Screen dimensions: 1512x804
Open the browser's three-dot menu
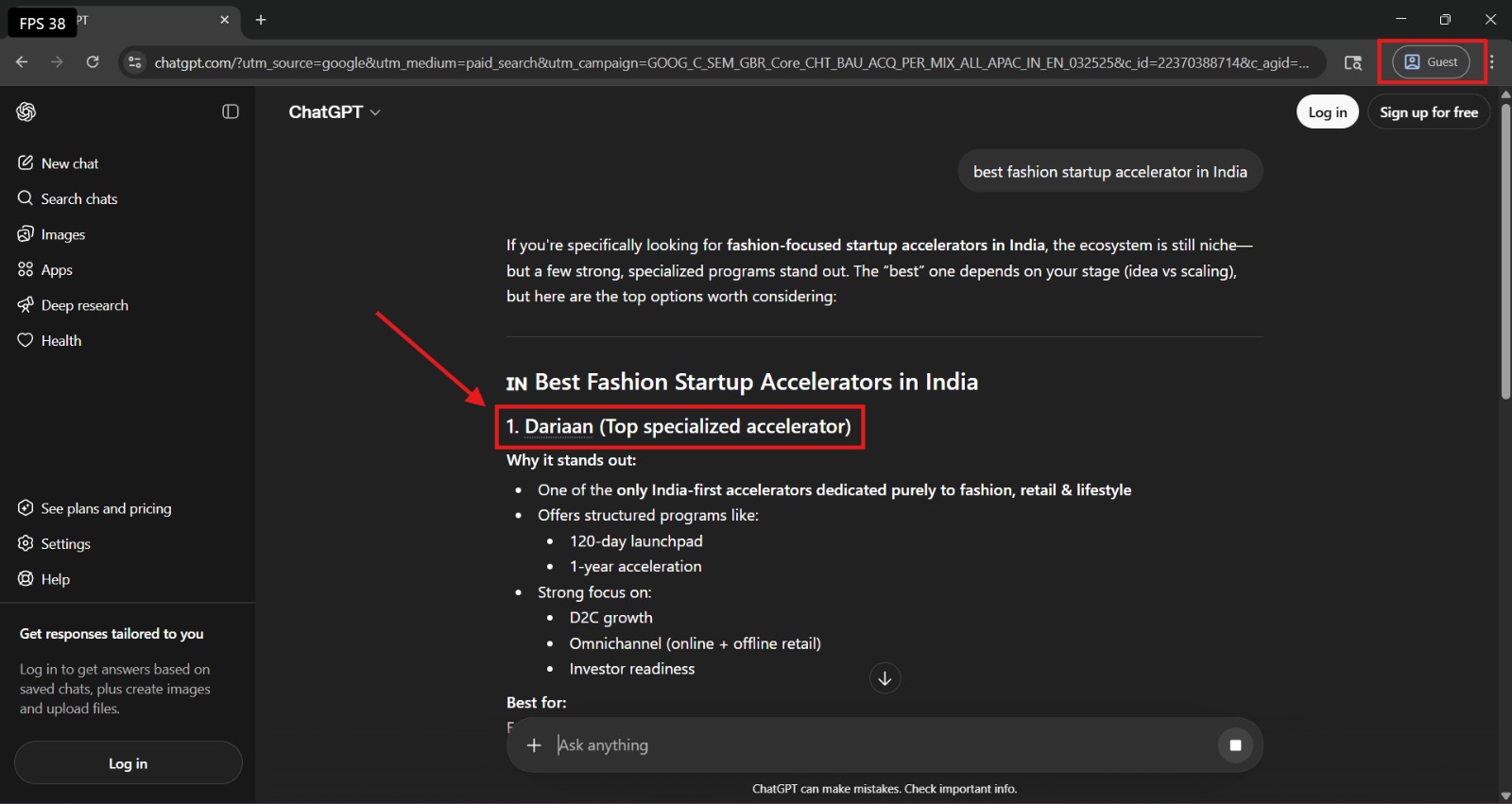[x=1492, y=62]
